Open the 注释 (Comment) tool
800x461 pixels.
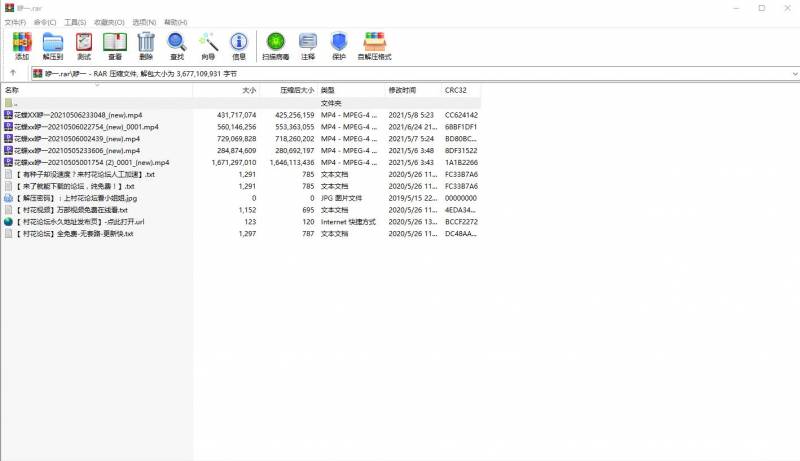(x=308, y=45)
